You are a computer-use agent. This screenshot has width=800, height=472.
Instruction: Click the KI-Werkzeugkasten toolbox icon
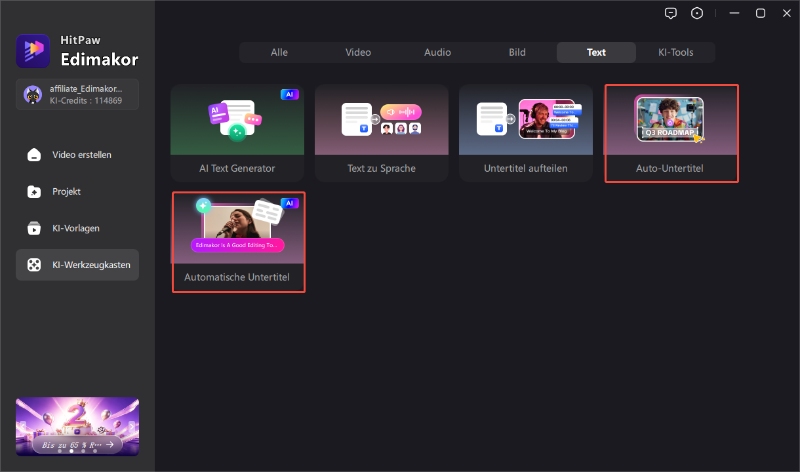[x=34, y=265]
